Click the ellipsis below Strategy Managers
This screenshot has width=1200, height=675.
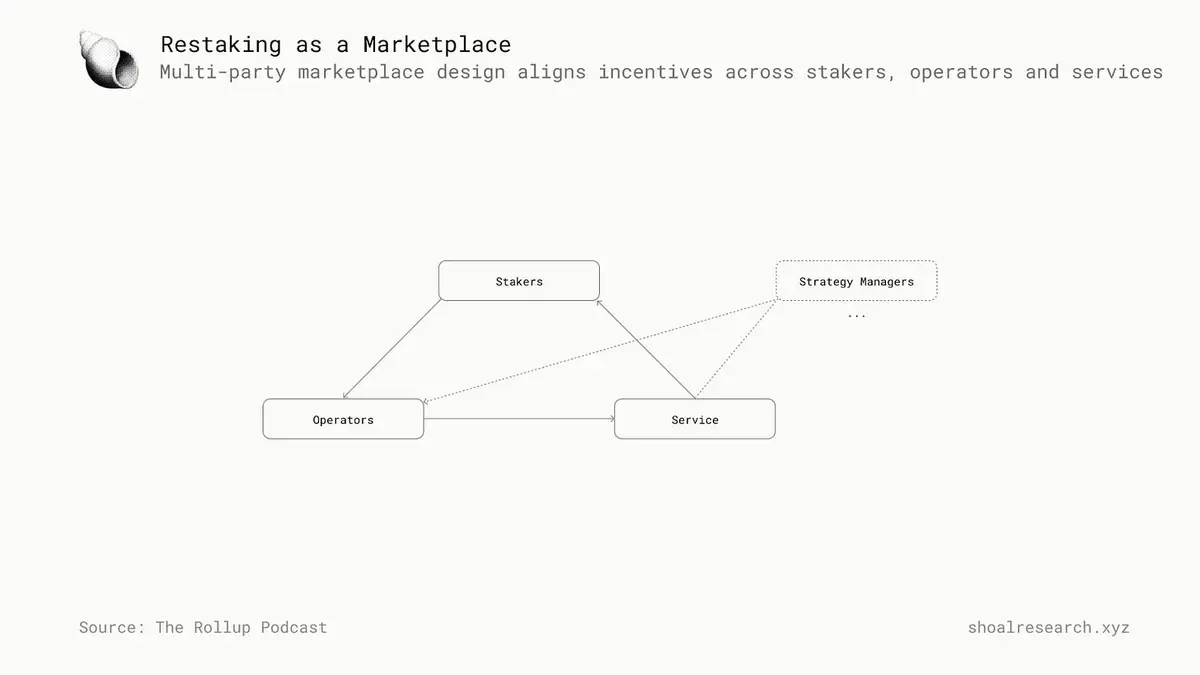point(856,314)
